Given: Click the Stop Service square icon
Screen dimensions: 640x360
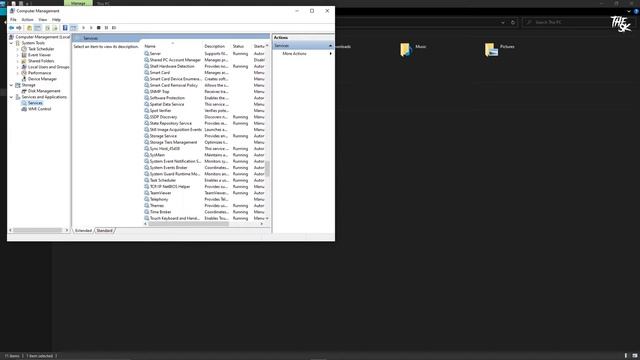Looking at the screenshot, I should [98, 28].
